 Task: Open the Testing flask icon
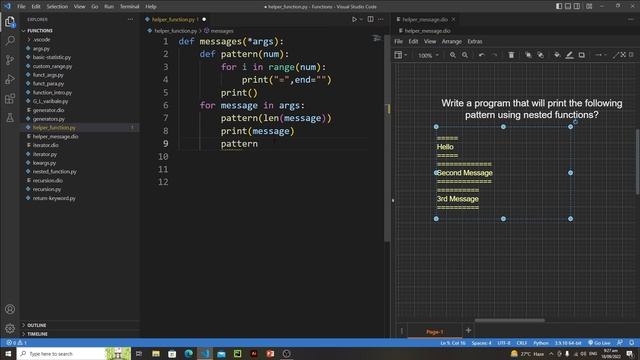(x=10, y=118)
